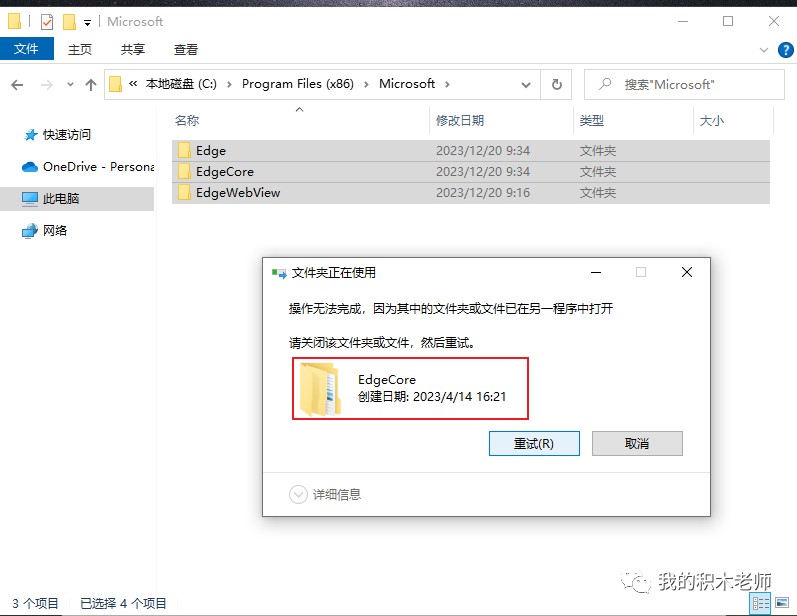Screen dimensions: 797x616
Task: Click the large EdgeCore folder icon in dialog
Action: 320,389
